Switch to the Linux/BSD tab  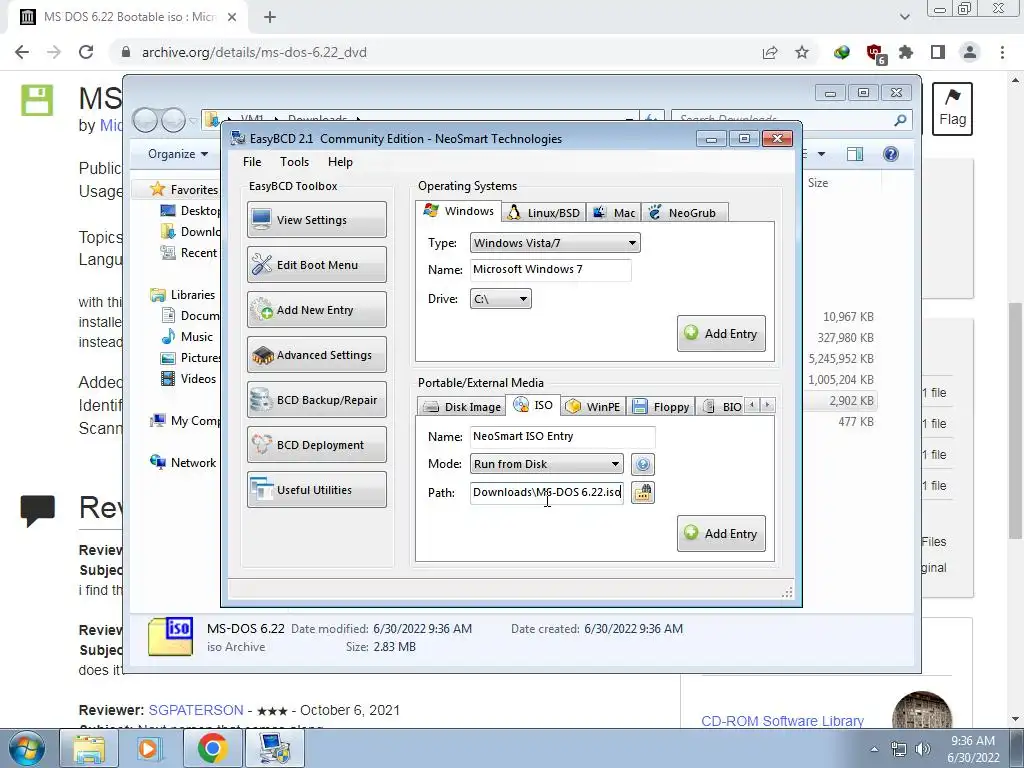(544, 213)
